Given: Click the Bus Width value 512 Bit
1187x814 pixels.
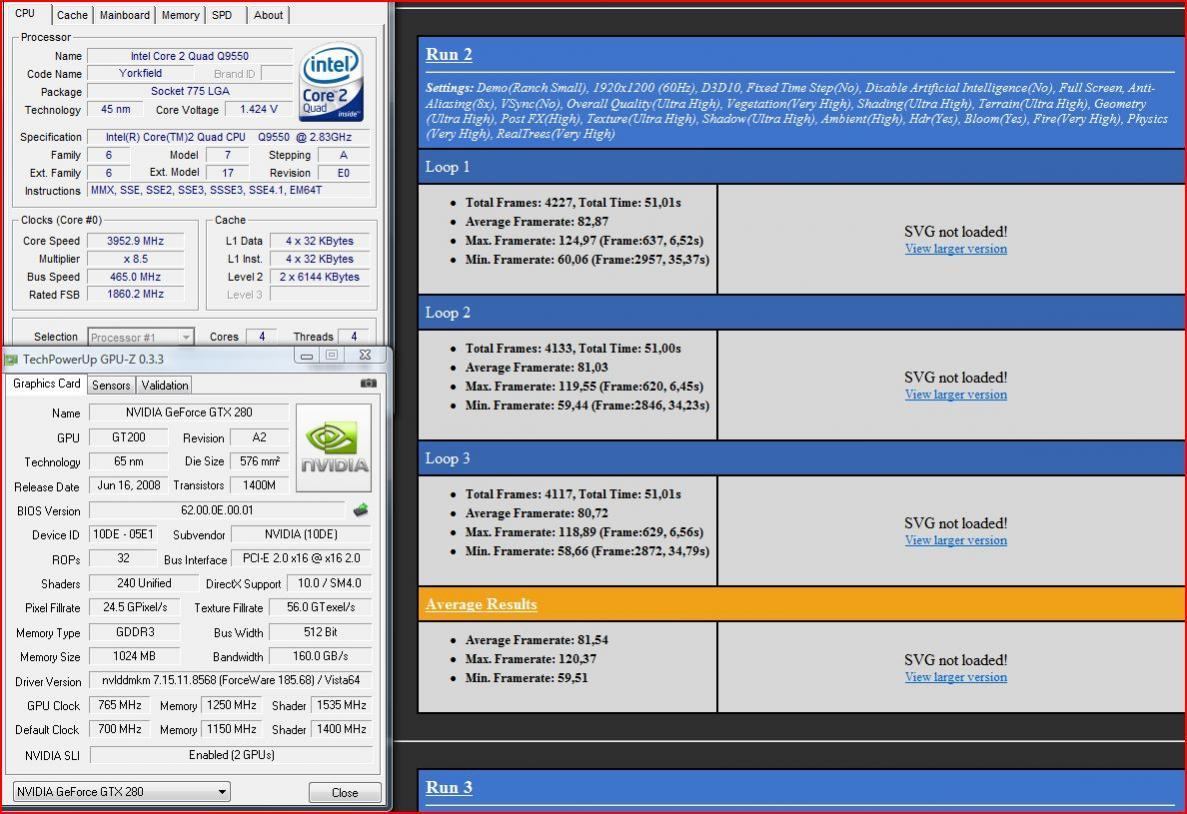Looking at the screenshot, I should click(320, 632).
